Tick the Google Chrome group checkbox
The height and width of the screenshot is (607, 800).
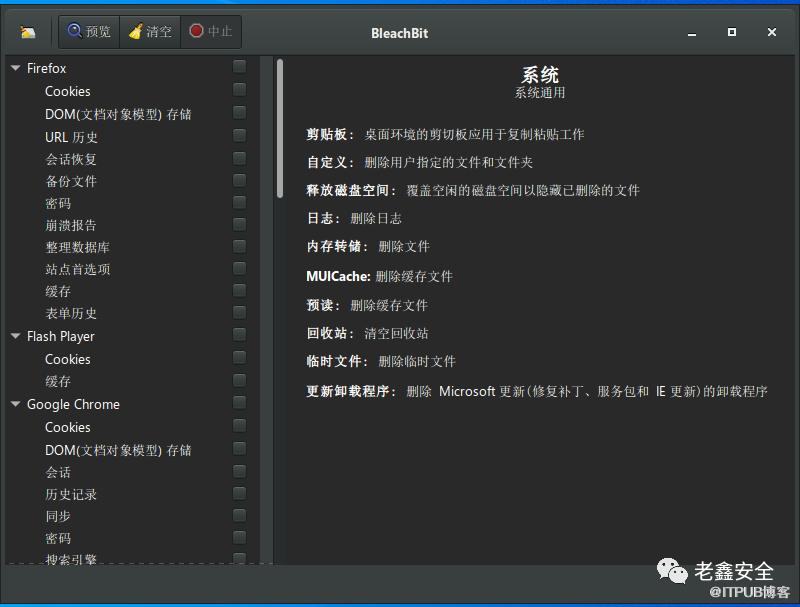tap(239, 403)
